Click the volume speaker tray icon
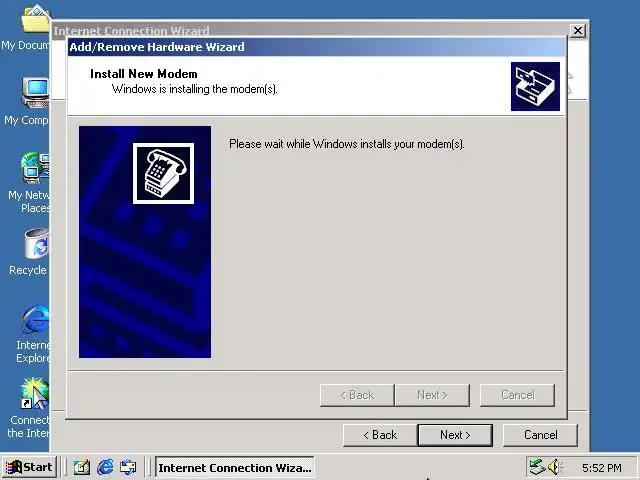Image resolution: width=640 pixels, height=480 pixels. coord(555,467)
